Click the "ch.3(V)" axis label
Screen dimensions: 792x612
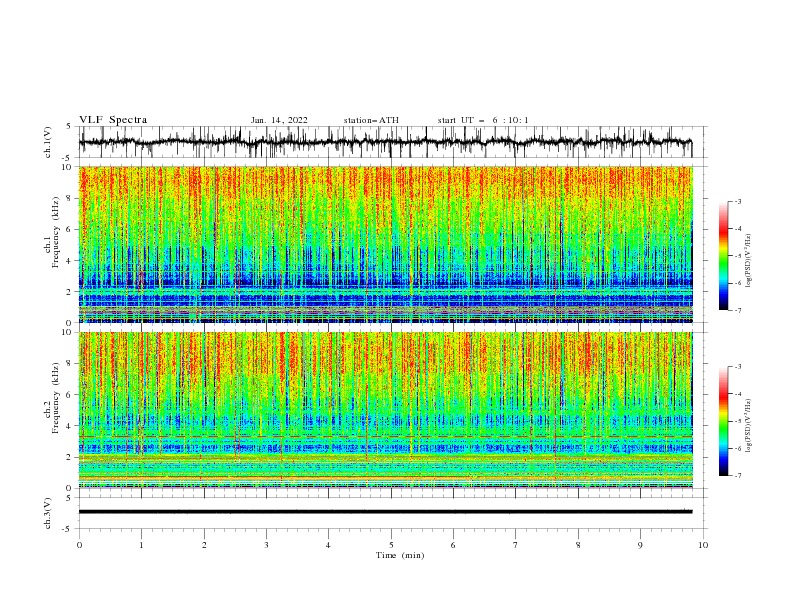(48, 513)
